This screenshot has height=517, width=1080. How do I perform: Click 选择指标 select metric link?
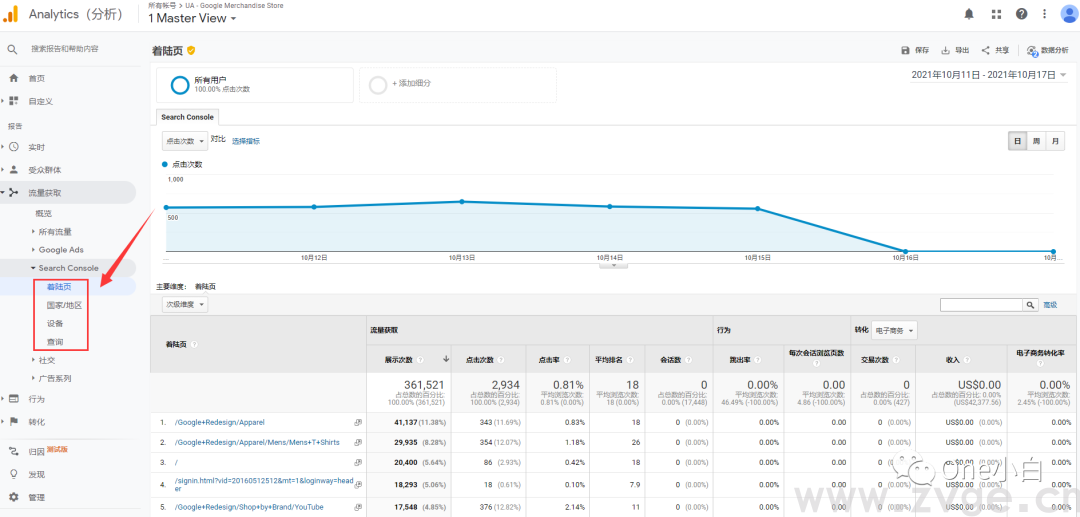click(x=246, y=140)
